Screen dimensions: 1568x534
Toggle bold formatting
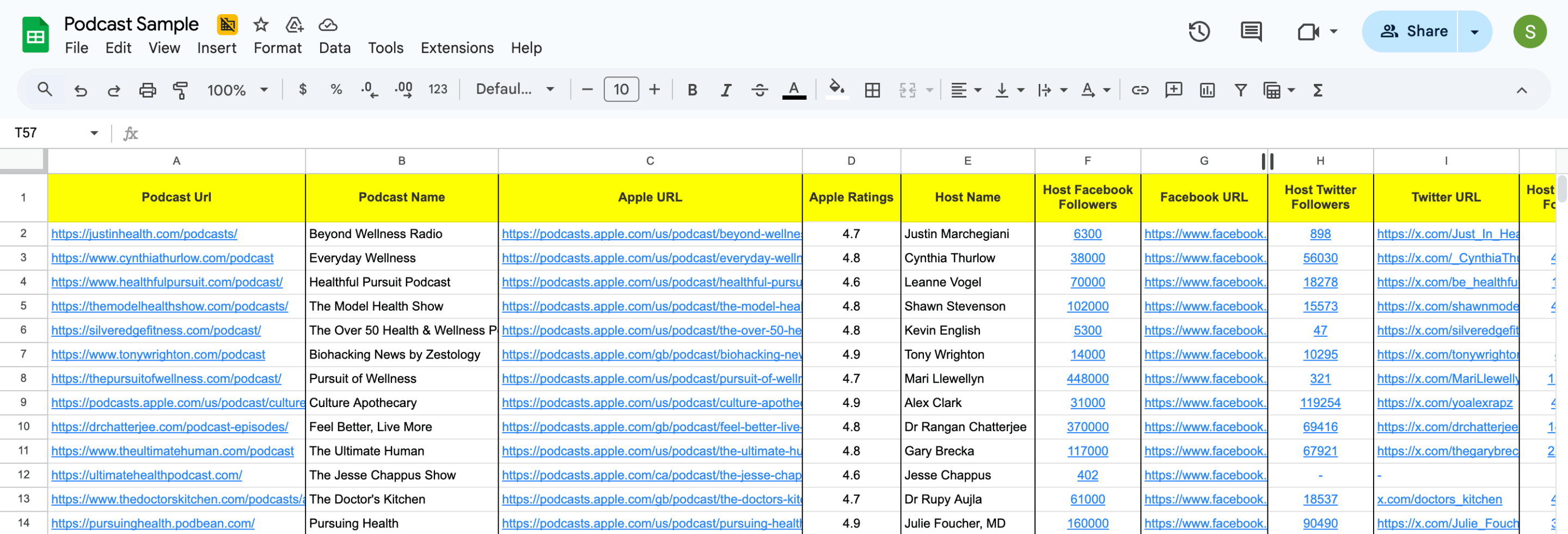click(692, 90)
